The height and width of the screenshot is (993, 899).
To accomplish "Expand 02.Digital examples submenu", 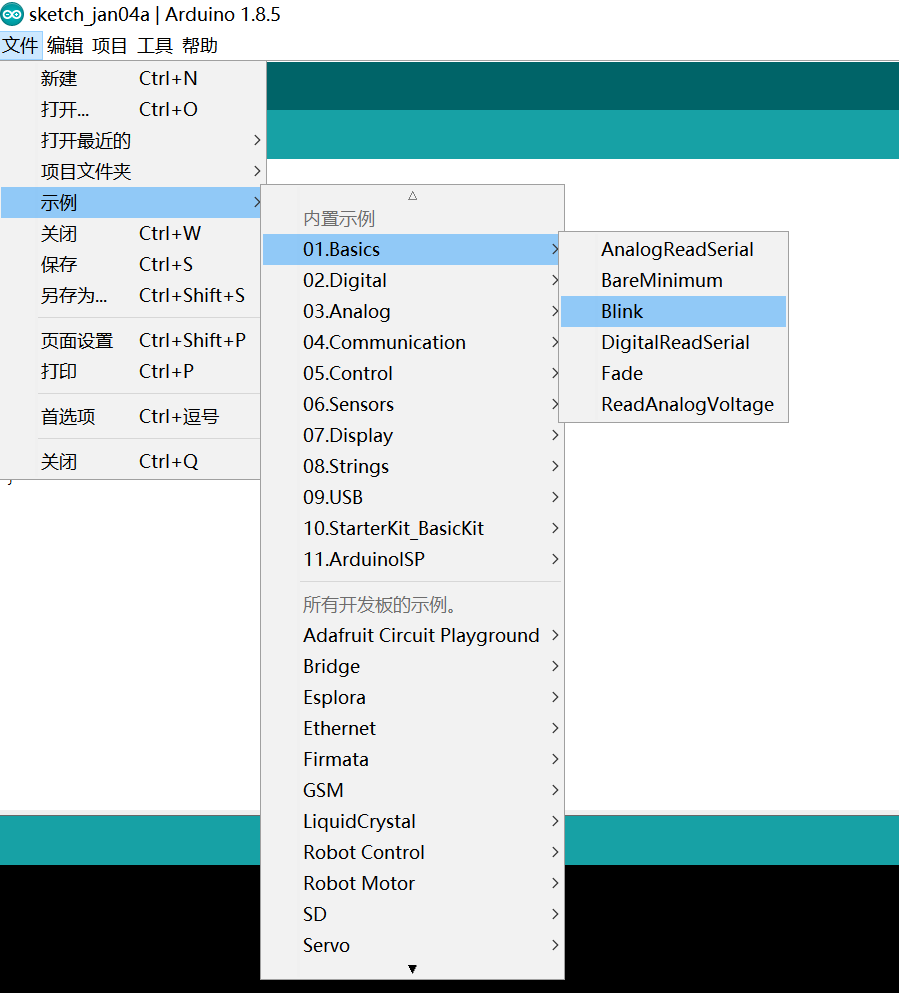I will coord(412,281).
